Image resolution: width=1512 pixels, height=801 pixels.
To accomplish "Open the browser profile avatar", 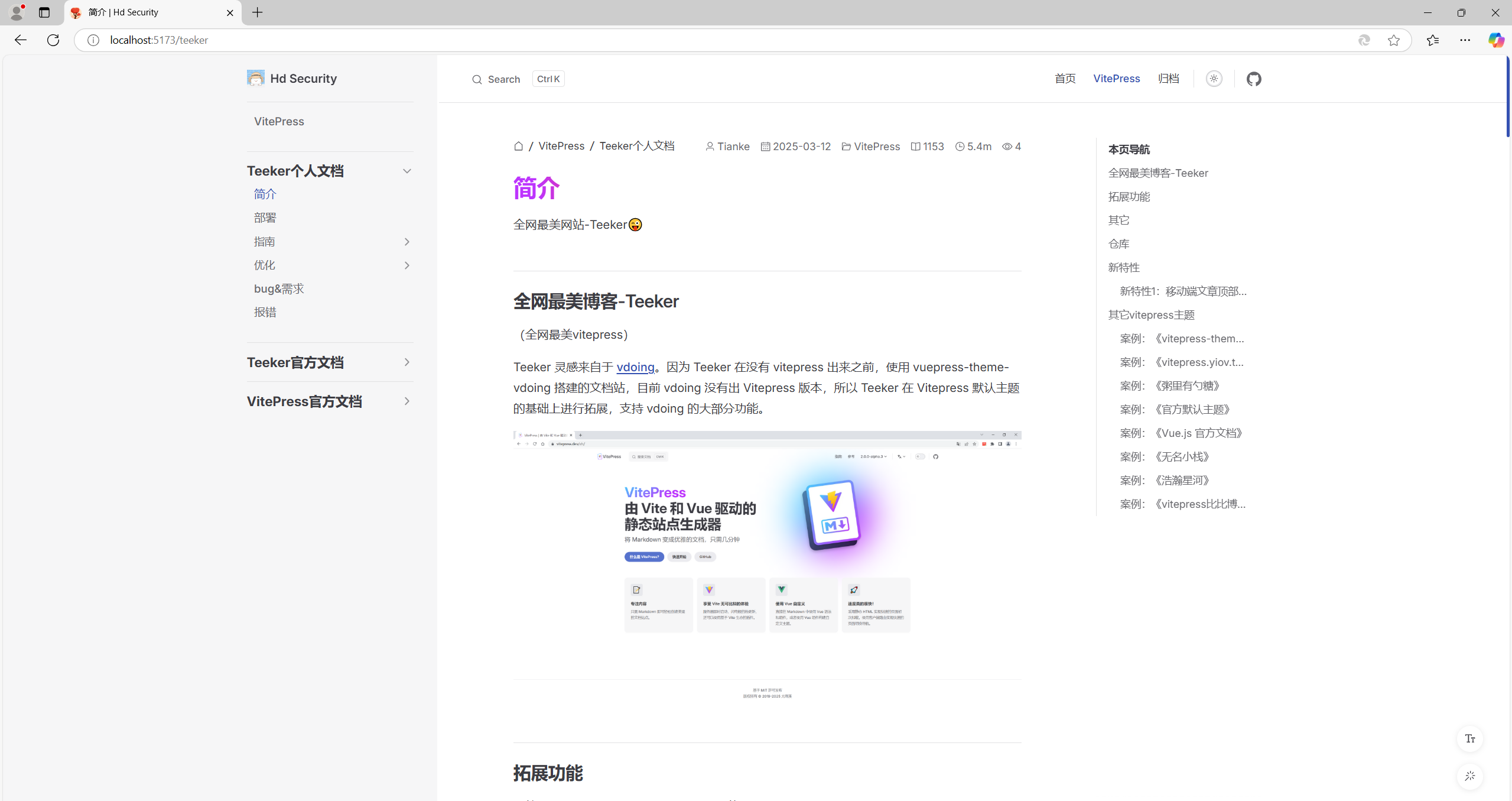I will (18, 12).
